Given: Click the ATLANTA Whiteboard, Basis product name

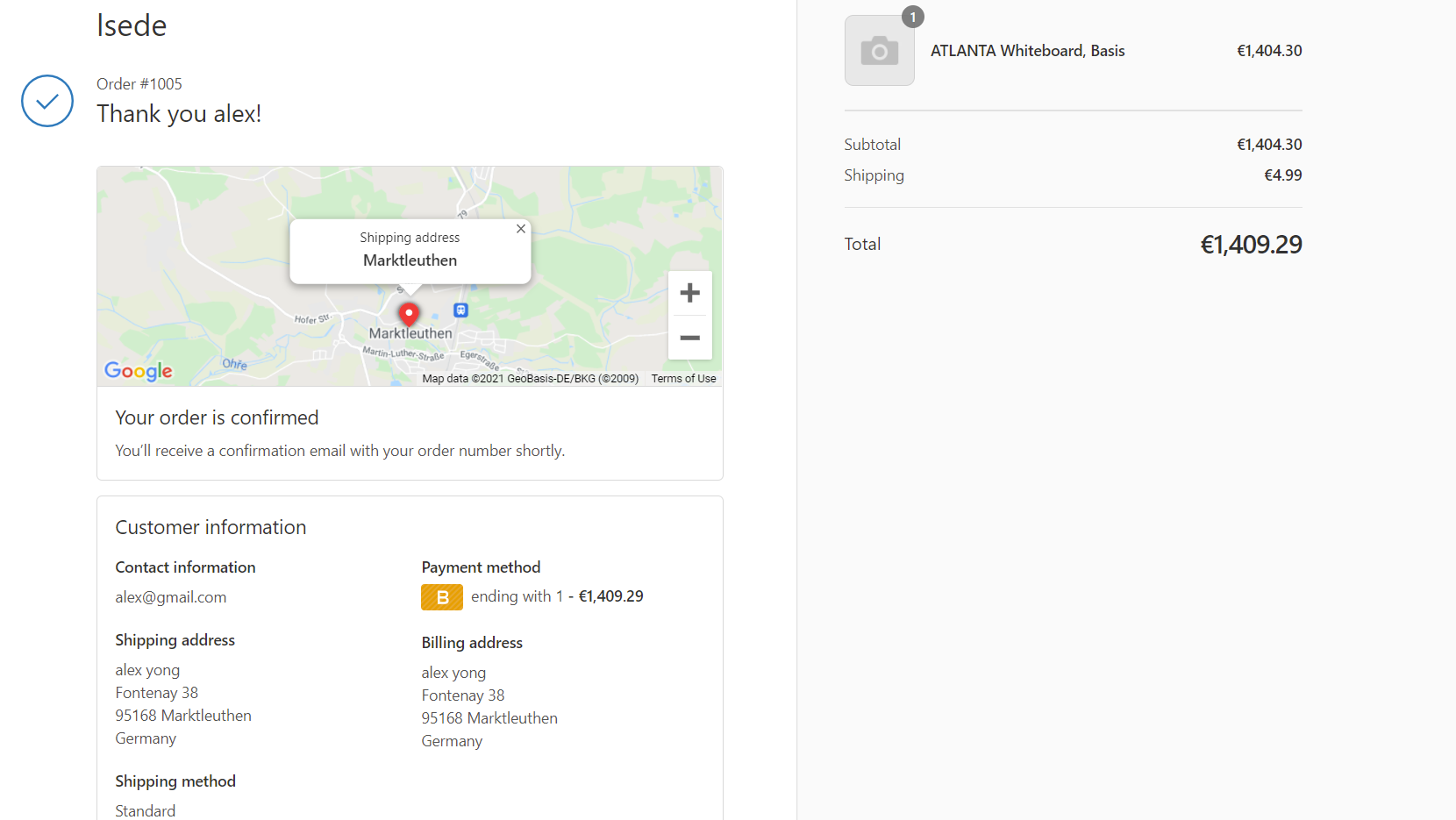Looking at the screenshot, I should click(x=1027, y=51).
